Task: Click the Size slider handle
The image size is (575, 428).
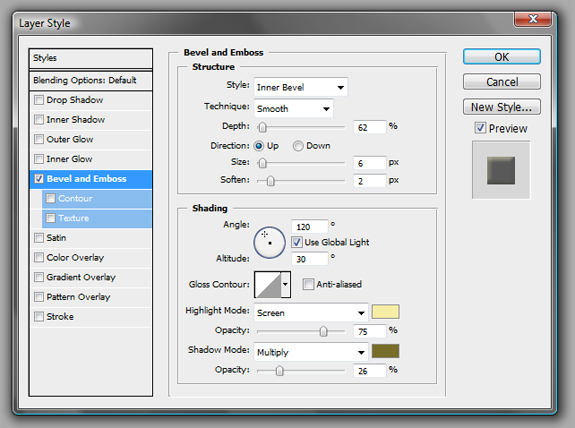Action: pos(262,163)
